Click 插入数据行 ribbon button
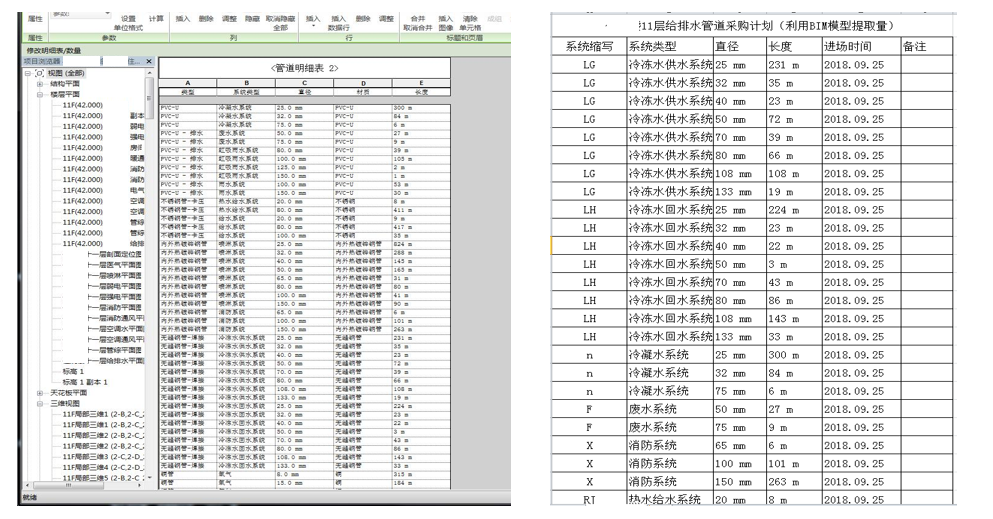 point(339,23)
